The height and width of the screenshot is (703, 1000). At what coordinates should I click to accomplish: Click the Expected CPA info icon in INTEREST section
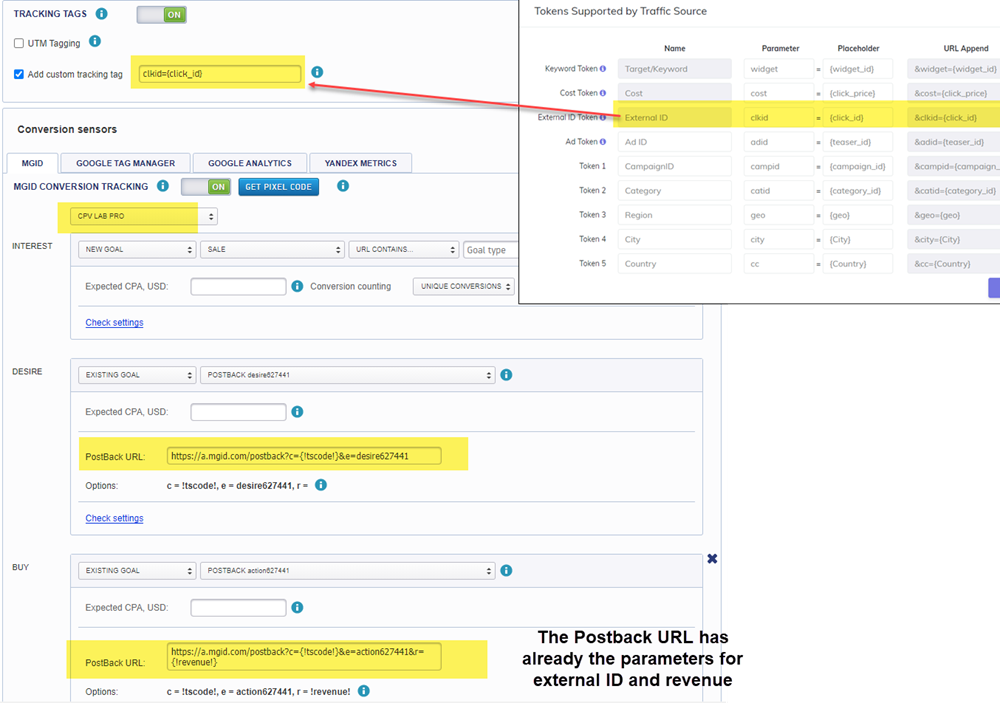[x=297, y=286]
